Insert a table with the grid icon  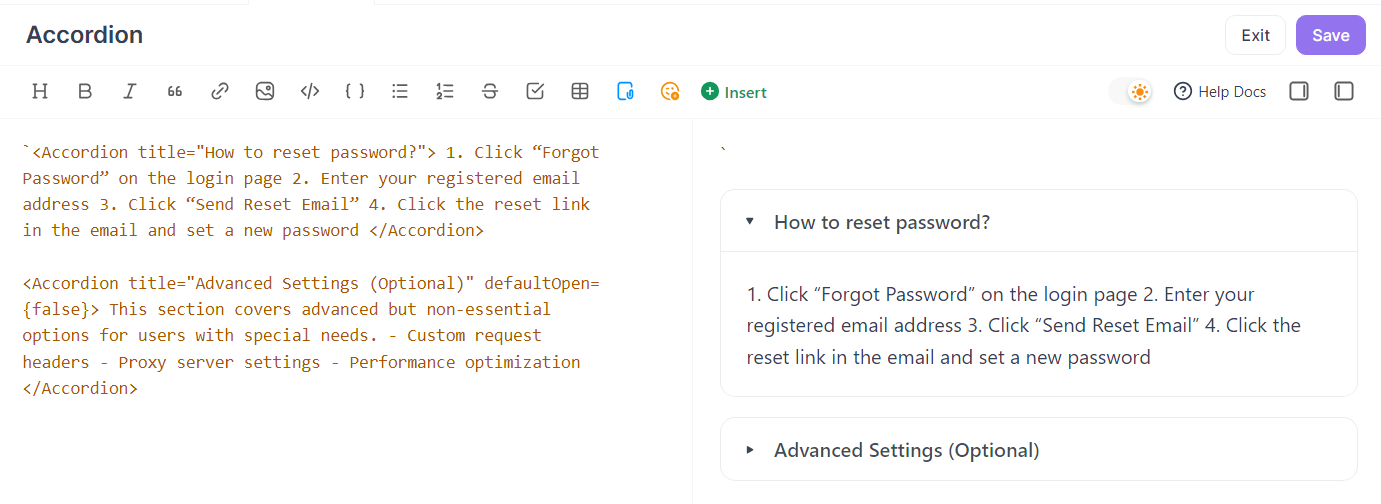pyautogui.click(x=580, y=92)
